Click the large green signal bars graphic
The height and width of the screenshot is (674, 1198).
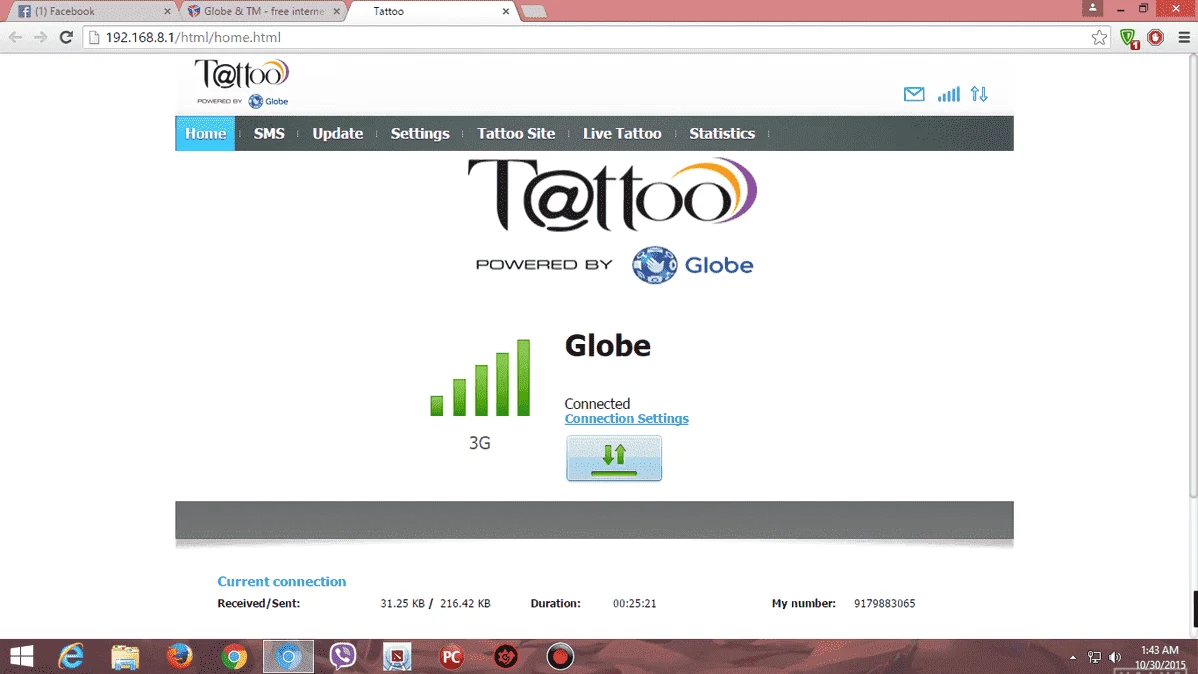click(480, 378)
